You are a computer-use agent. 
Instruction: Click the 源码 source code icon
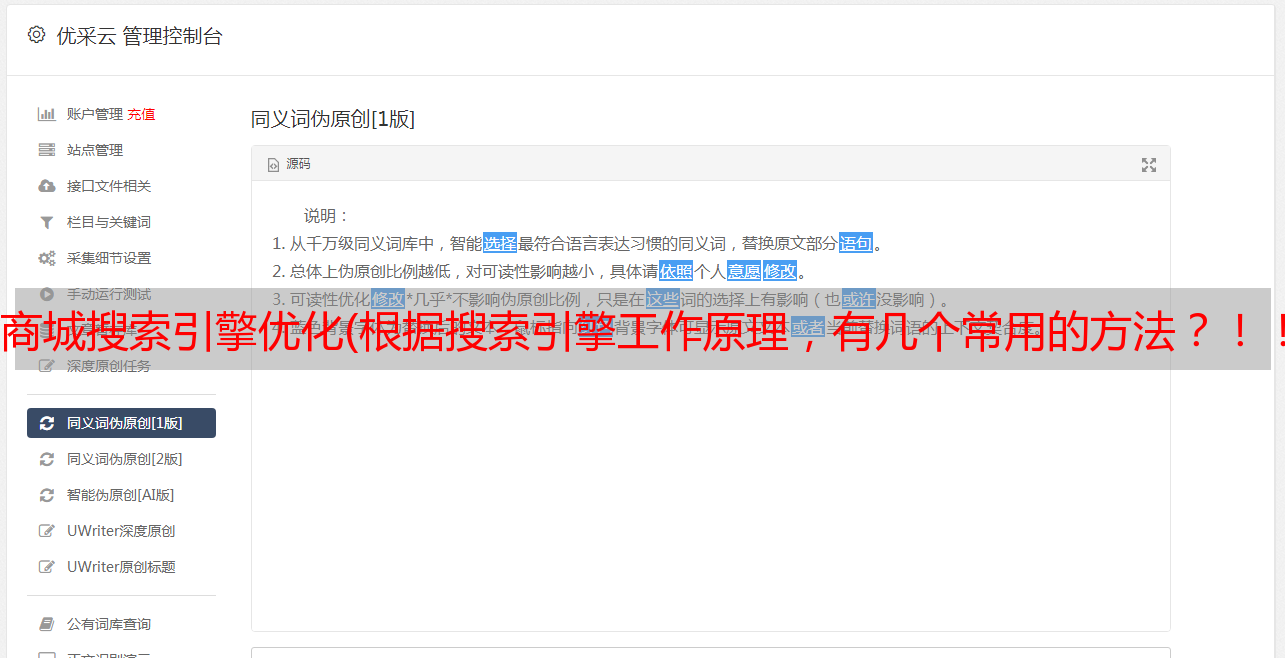[273, 165]
